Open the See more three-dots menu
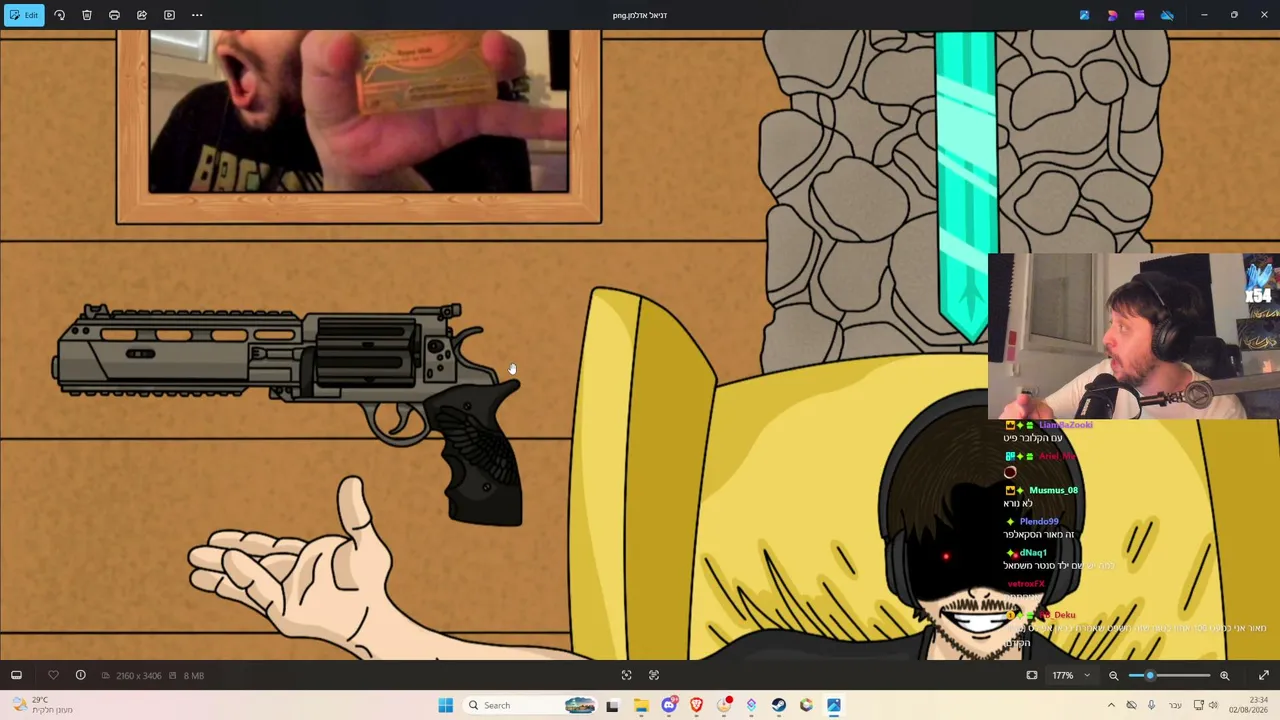Screen dimensions: 1280x720 click(x=197, y=15)
